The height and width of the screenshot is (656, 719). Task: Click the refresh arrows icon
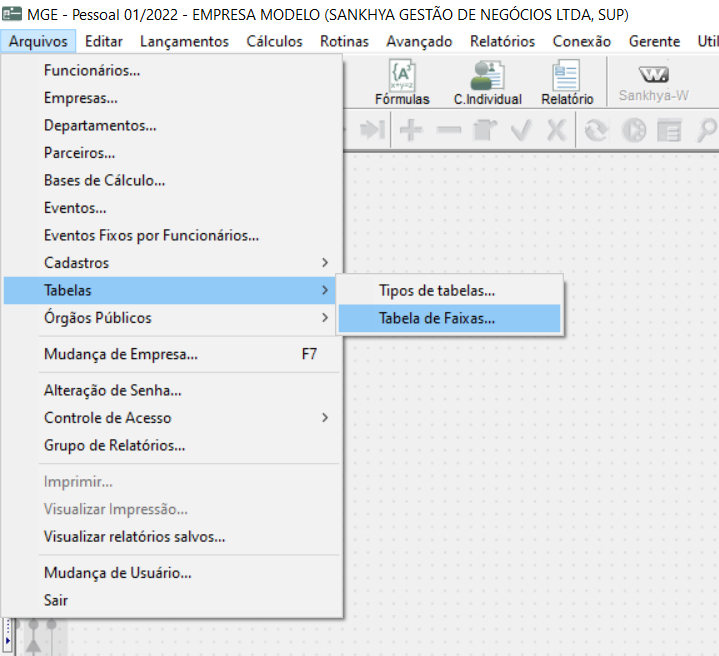596,130
